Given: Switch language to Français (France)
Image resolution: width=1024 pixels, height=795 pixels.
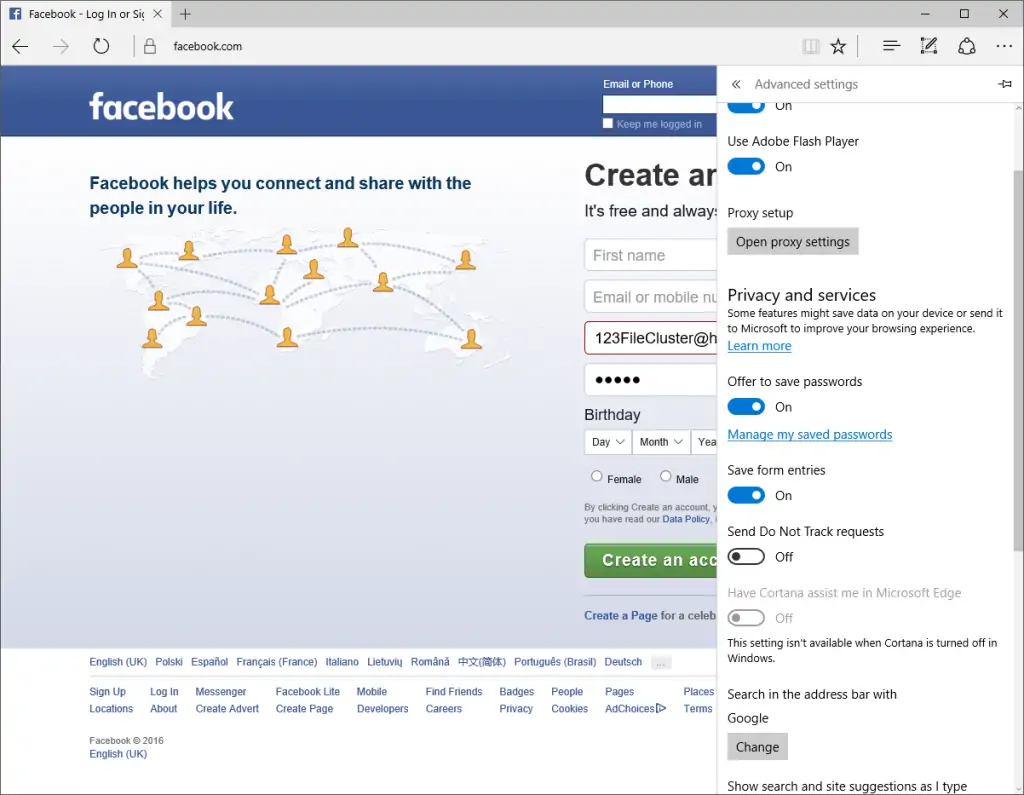Looking at the screenshot, I should coord(277,662).
